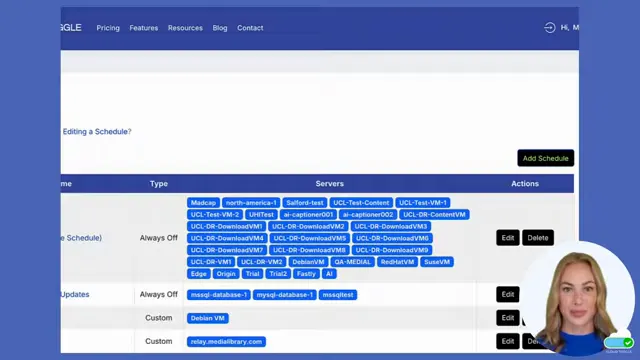Open the Updates schedule name link
The image size is (640, 360).
(75, 294)
